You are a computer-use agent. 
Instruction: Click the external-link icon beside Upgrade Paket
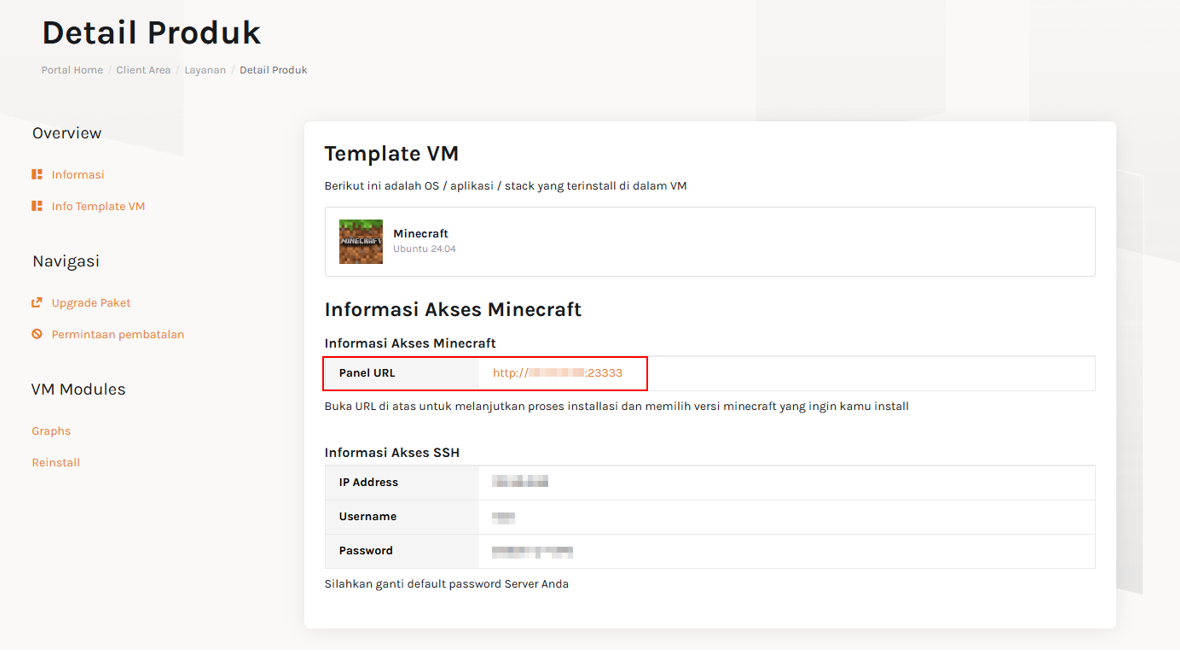point(38,302)
